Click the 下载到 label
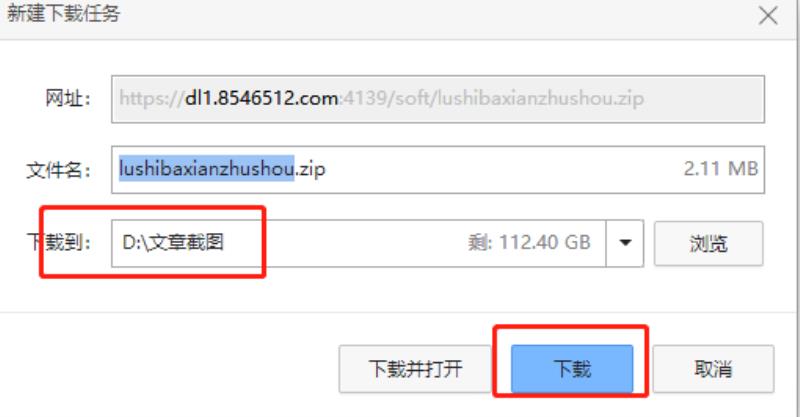Screen dimensions: 800x417 (59, 242)
